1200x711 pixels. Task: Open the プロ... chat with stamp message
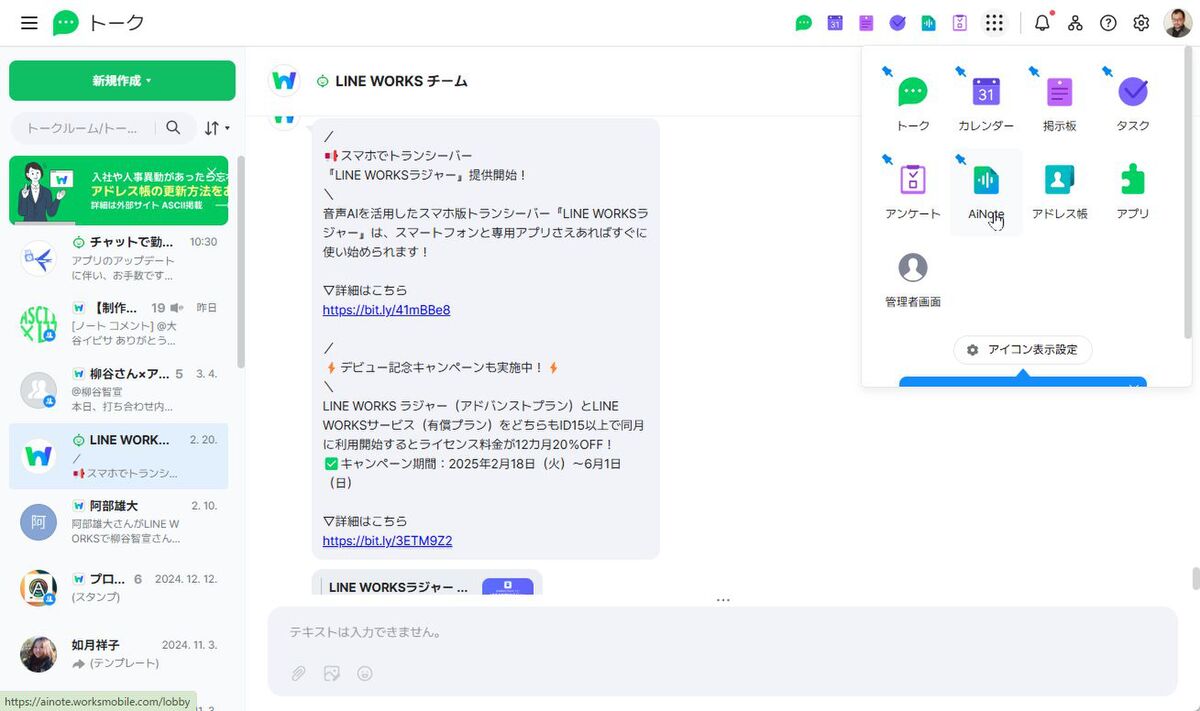click(118, 588)
